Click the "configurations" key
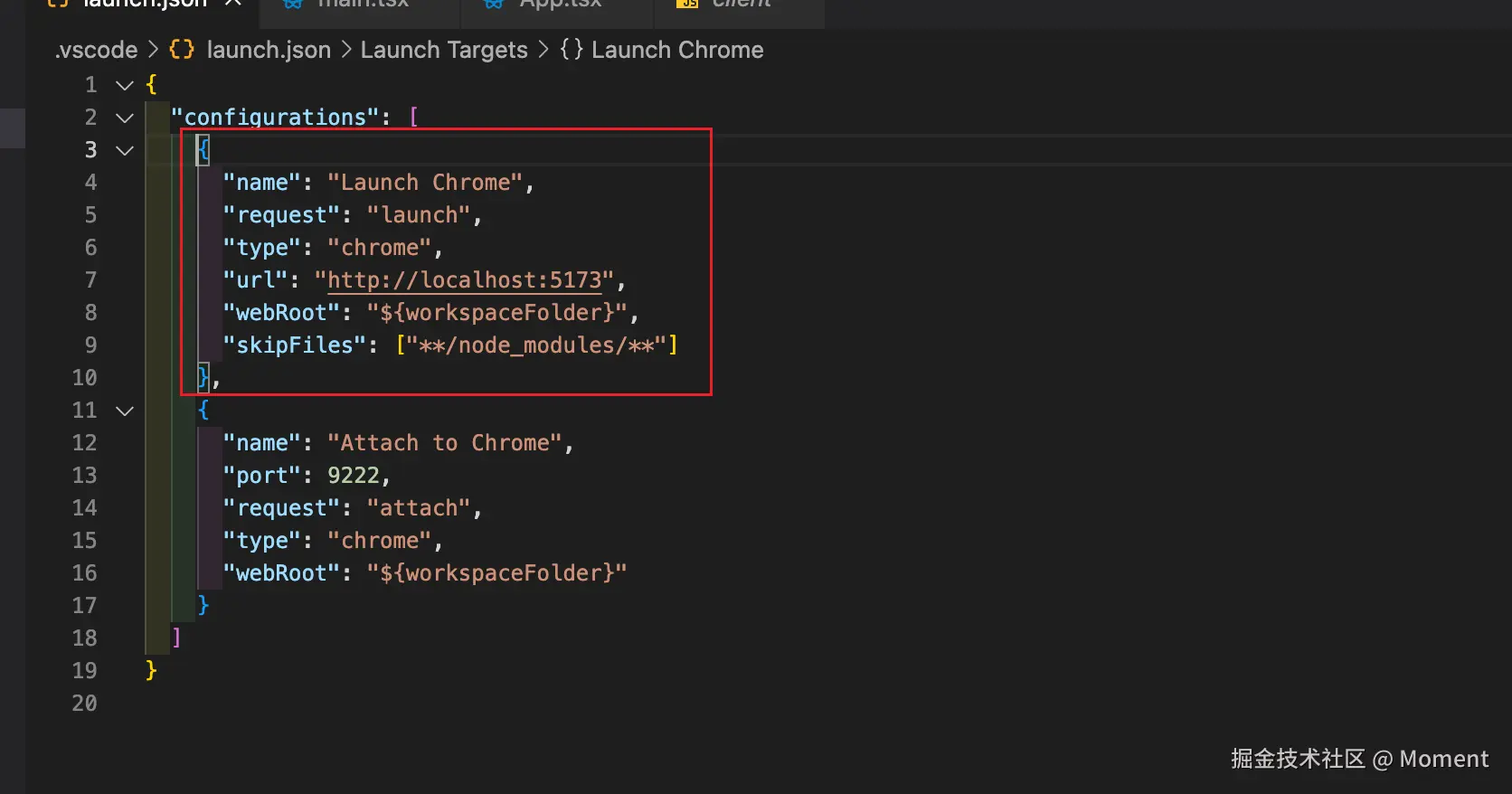 tap(275, 118)
